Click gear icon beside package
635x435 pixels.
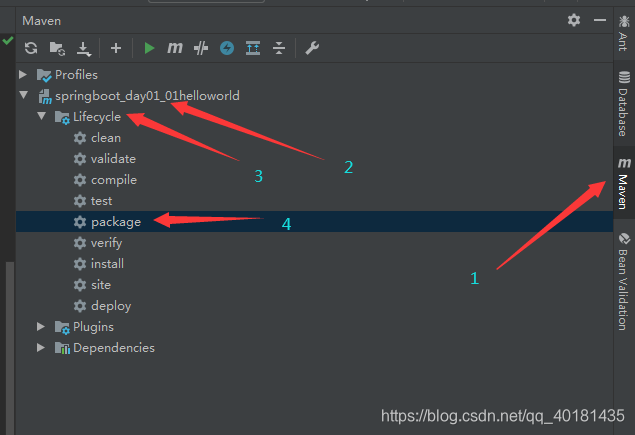click(x=80, y=222)
